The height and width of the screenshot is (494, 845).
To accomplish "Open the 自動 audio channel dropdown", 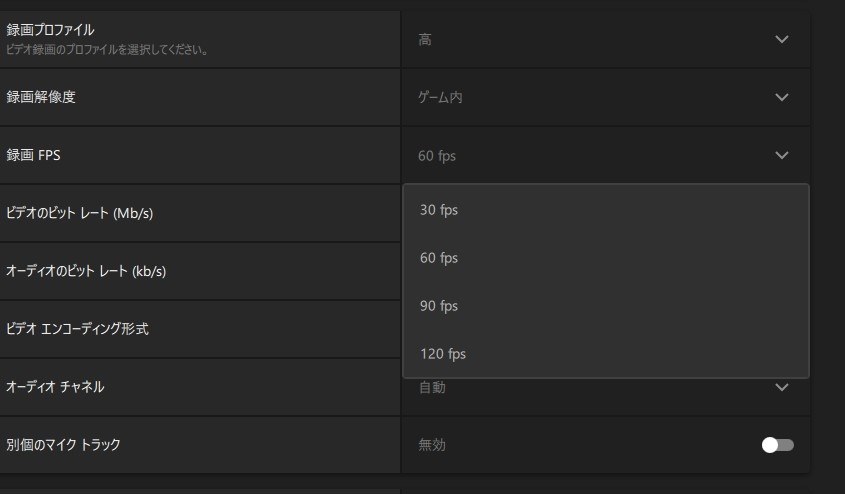I will click(432, 387).
